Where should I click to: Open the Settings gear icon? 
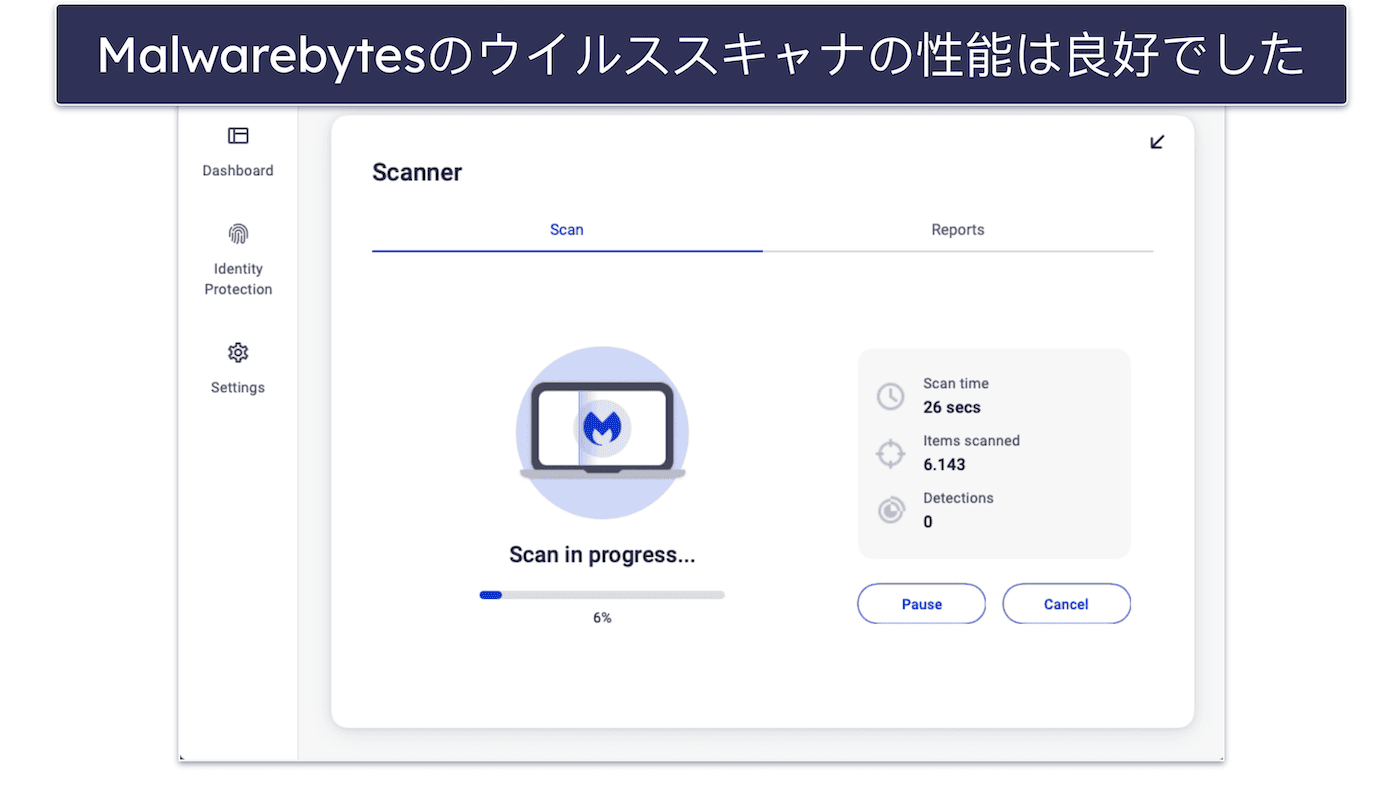238,353
